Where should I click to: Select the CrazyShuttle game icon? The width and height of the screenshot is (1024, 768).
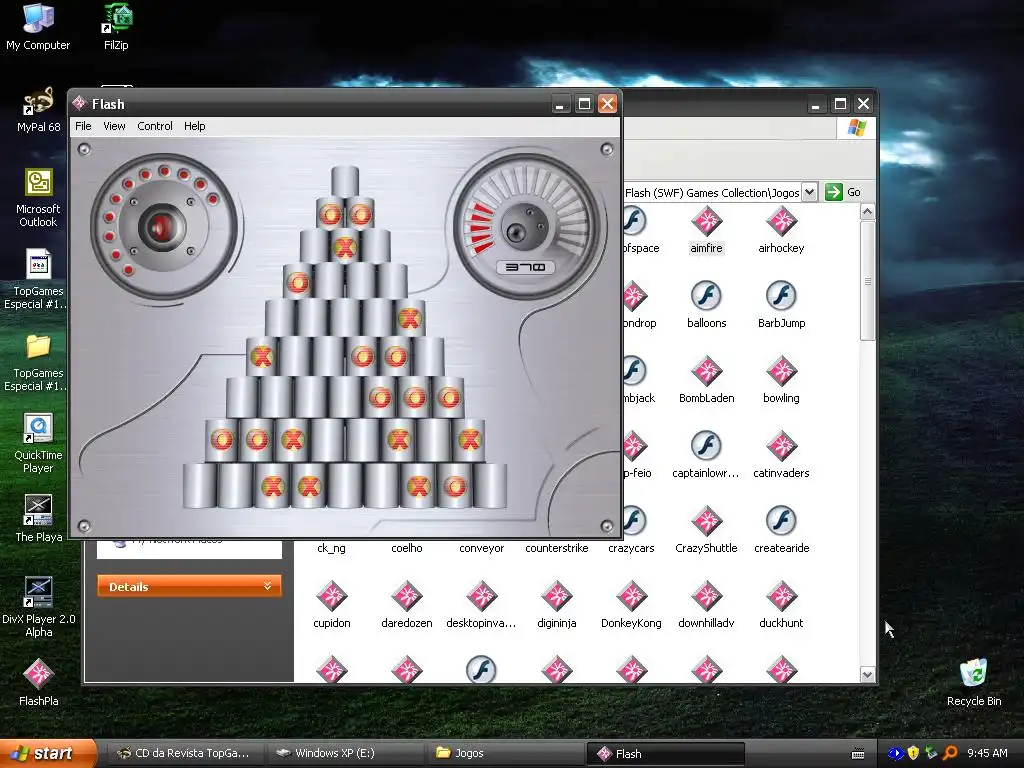(x=706, y=521)
